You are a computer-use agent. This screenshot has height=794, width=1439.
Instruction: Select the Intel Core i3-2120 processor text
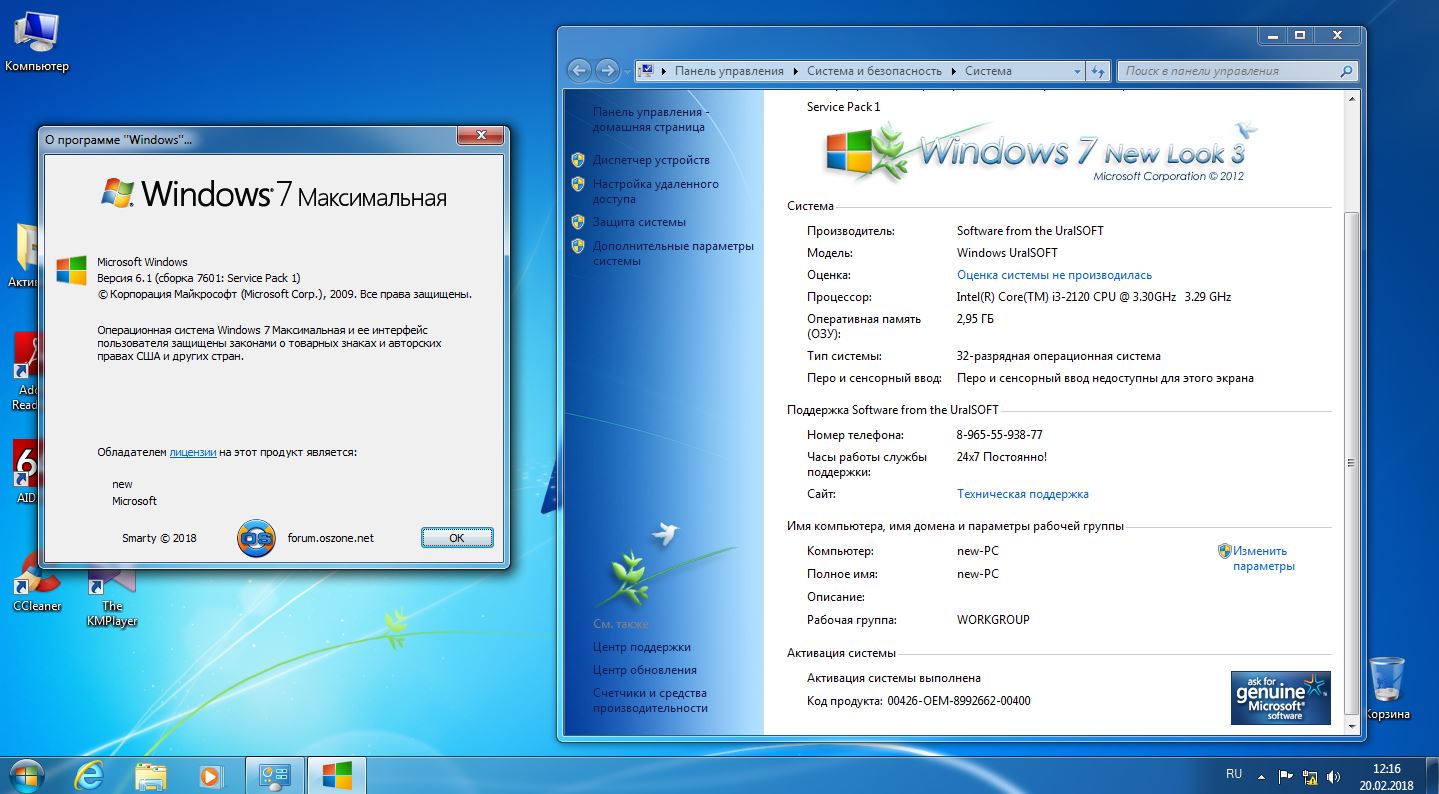1094,297
